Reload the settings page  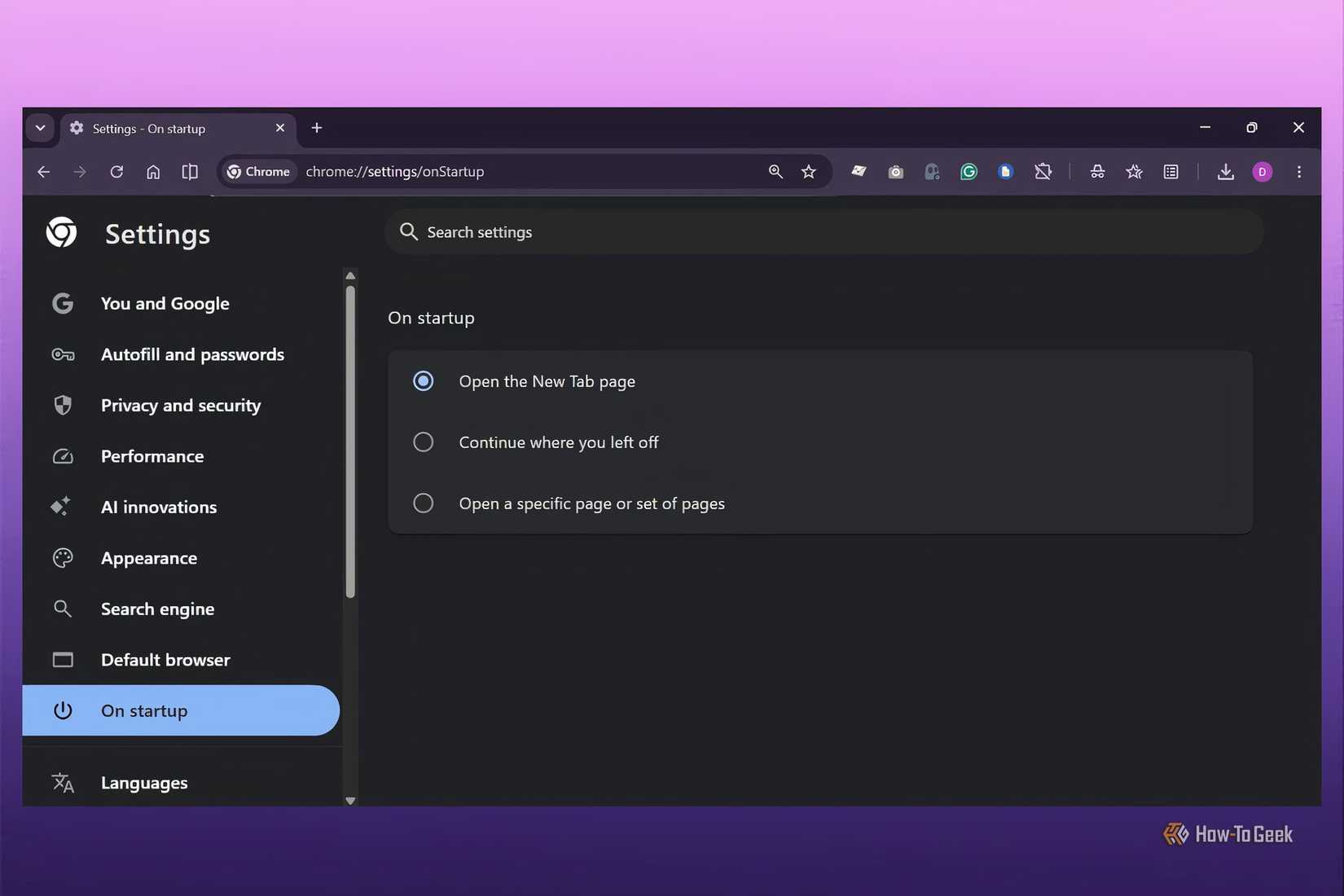click(x=116, y=172)
